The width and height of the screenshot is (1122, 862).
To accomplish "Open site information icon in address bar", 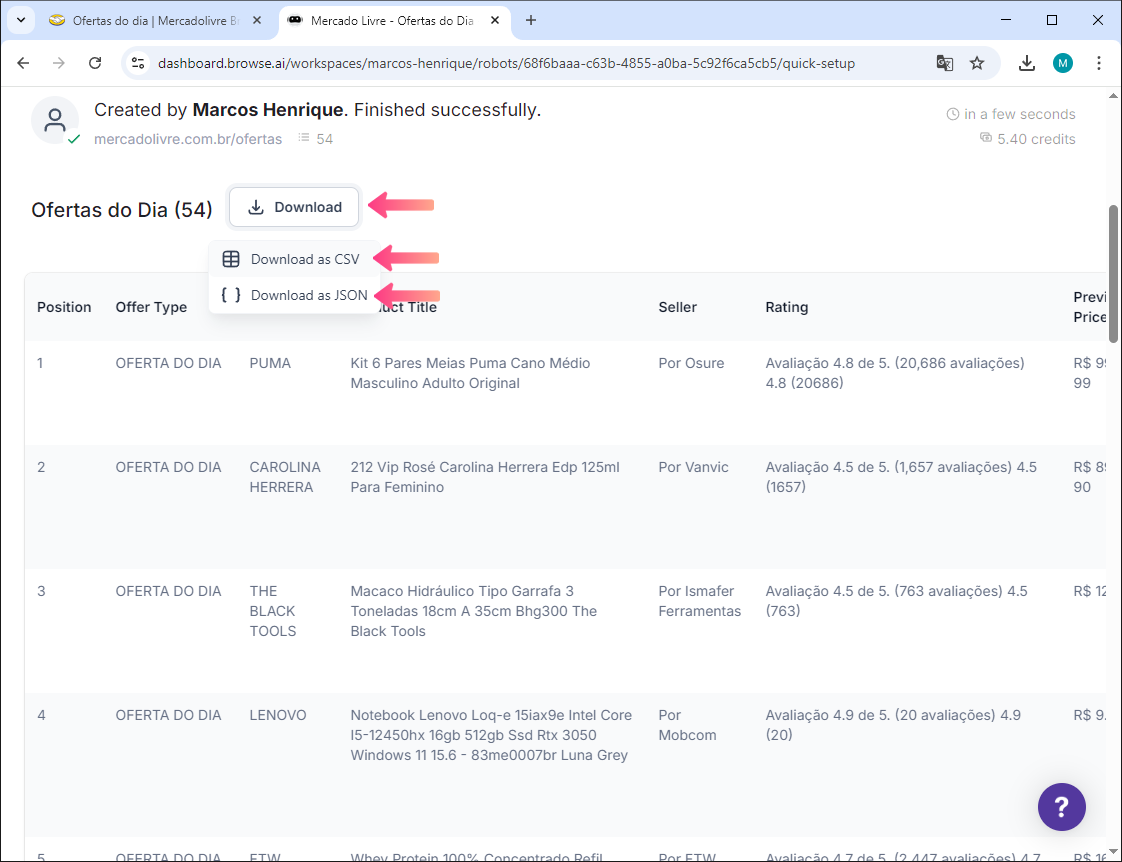I will click(x=138, y=63).
